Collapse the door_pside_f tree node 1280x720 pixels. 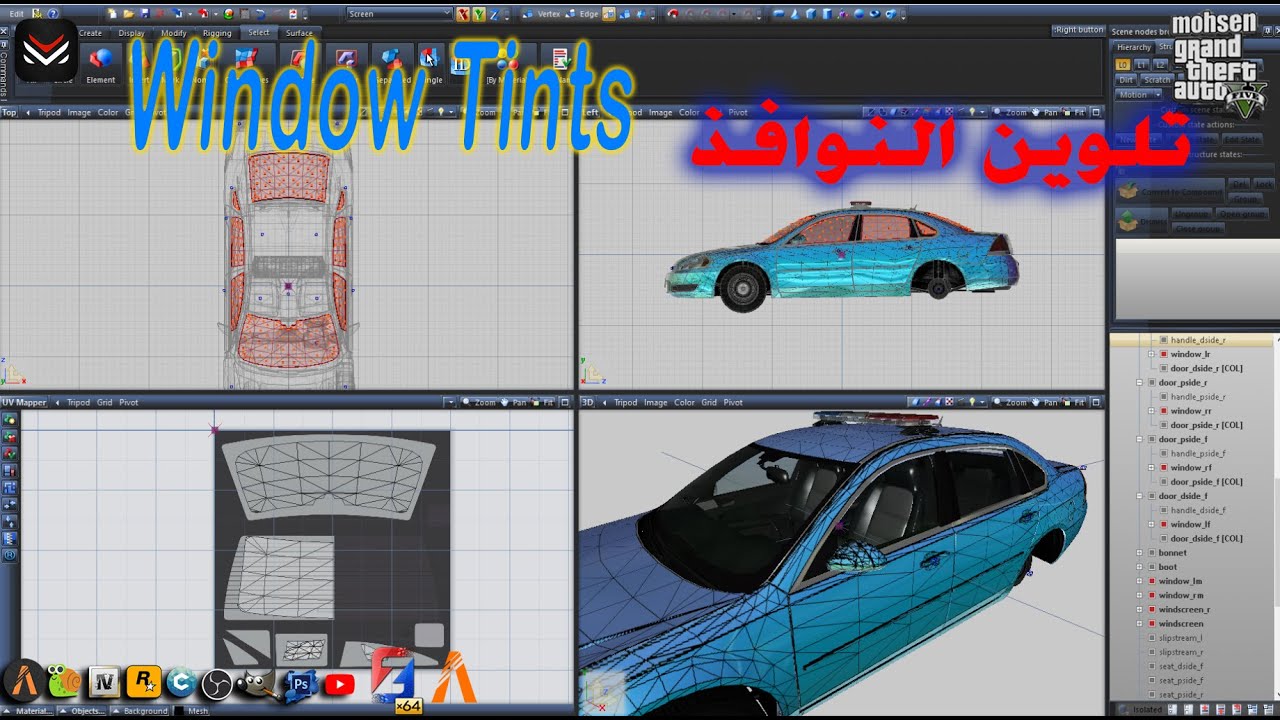1139,439
